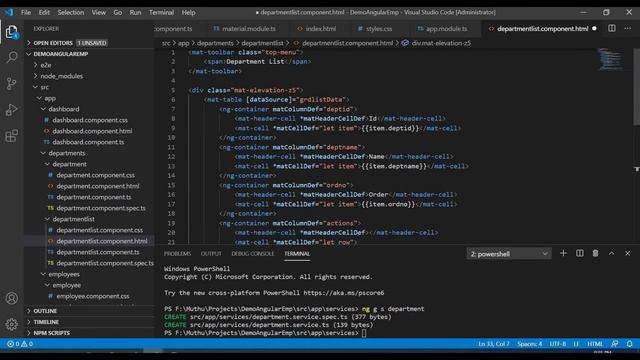The image size is (640, 360).
Task: Expand the NPM SCRIPTS section
Action: [90, 333]
